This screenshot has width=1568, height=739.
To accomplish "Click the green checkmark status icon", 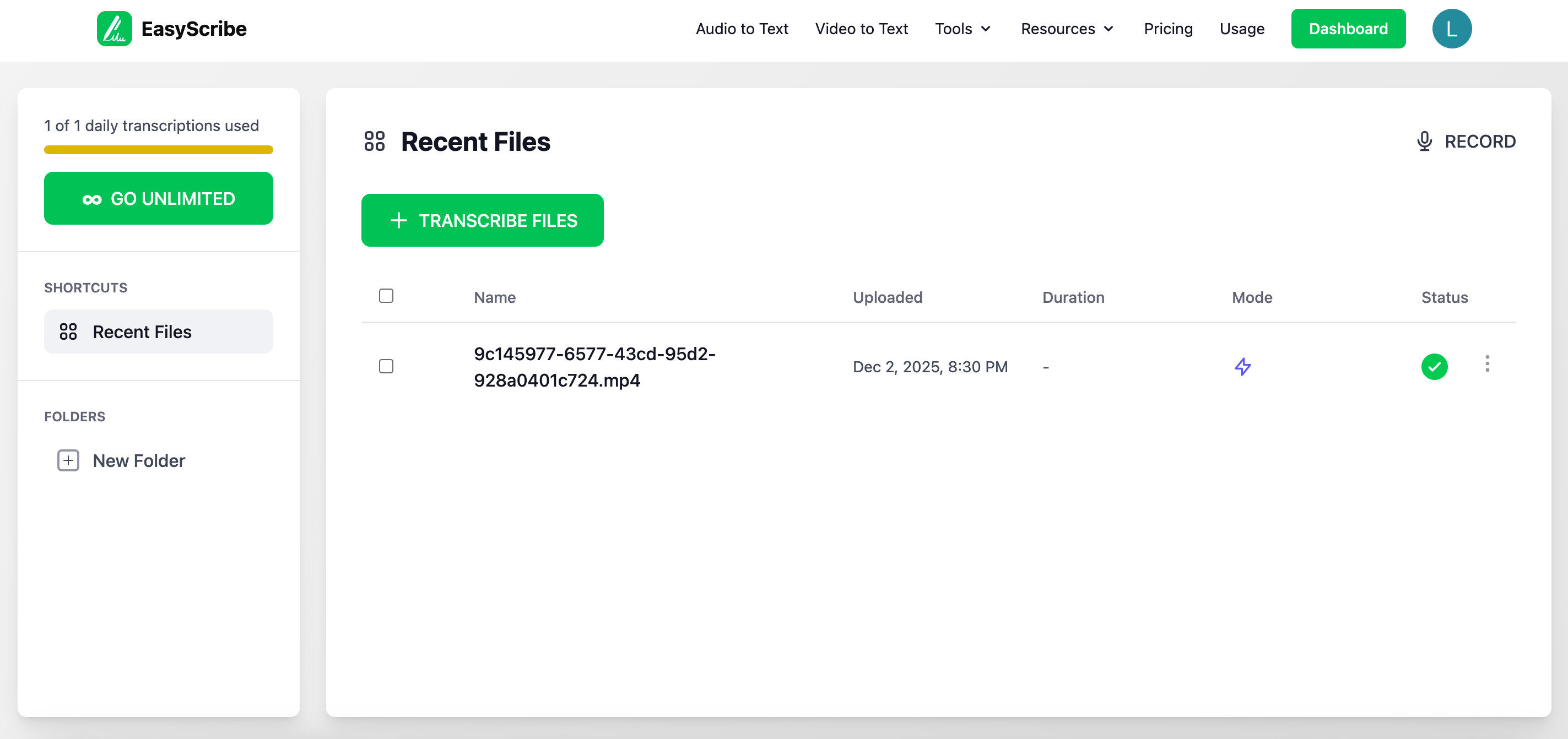I will (x=1434, y=367).
